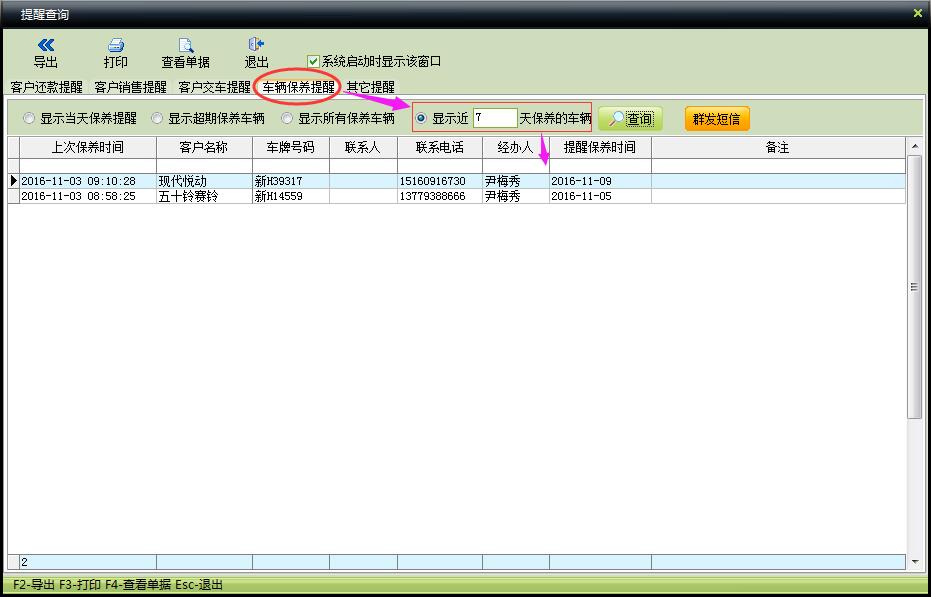The image size is (931, 597).
Task: Close the 提醒查询 window
Action: pos(918,12)
